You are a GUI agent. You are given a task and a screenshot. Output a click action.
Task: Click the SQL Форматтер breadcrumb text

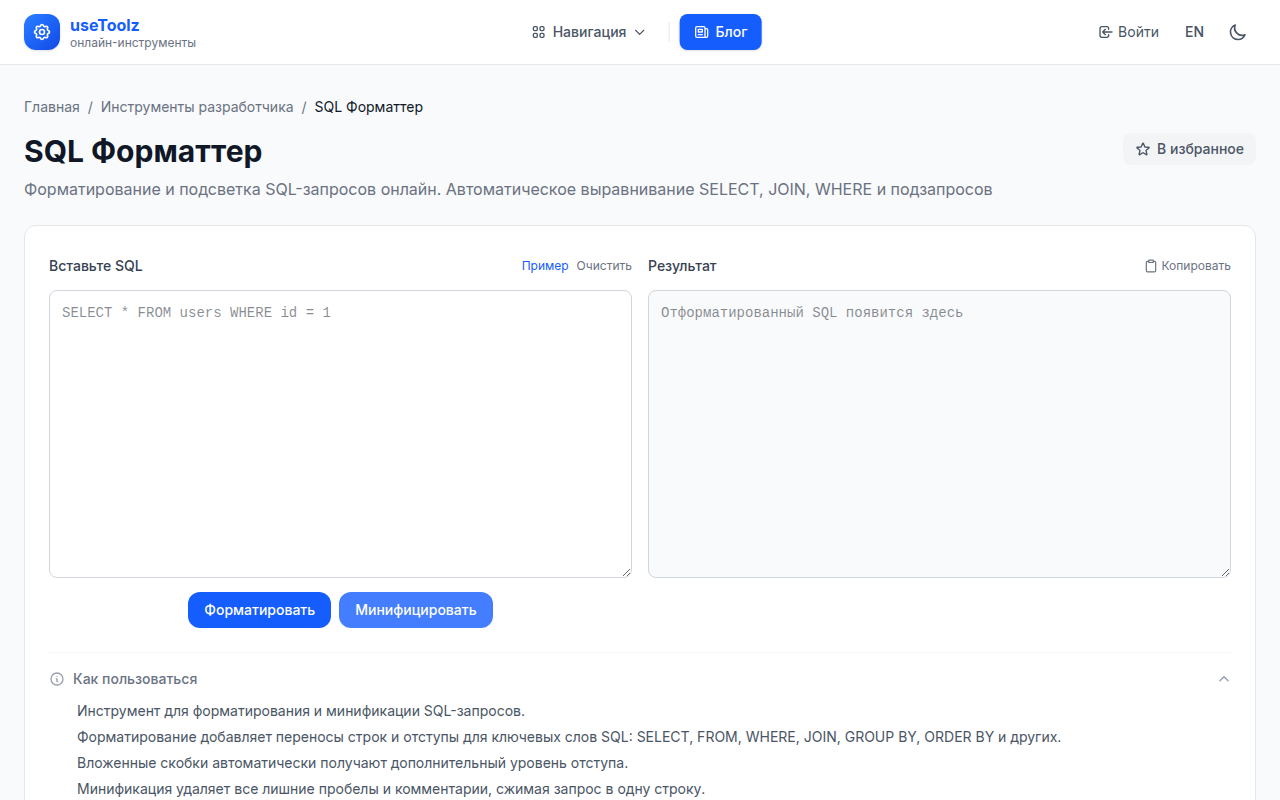tap(369, 107)
